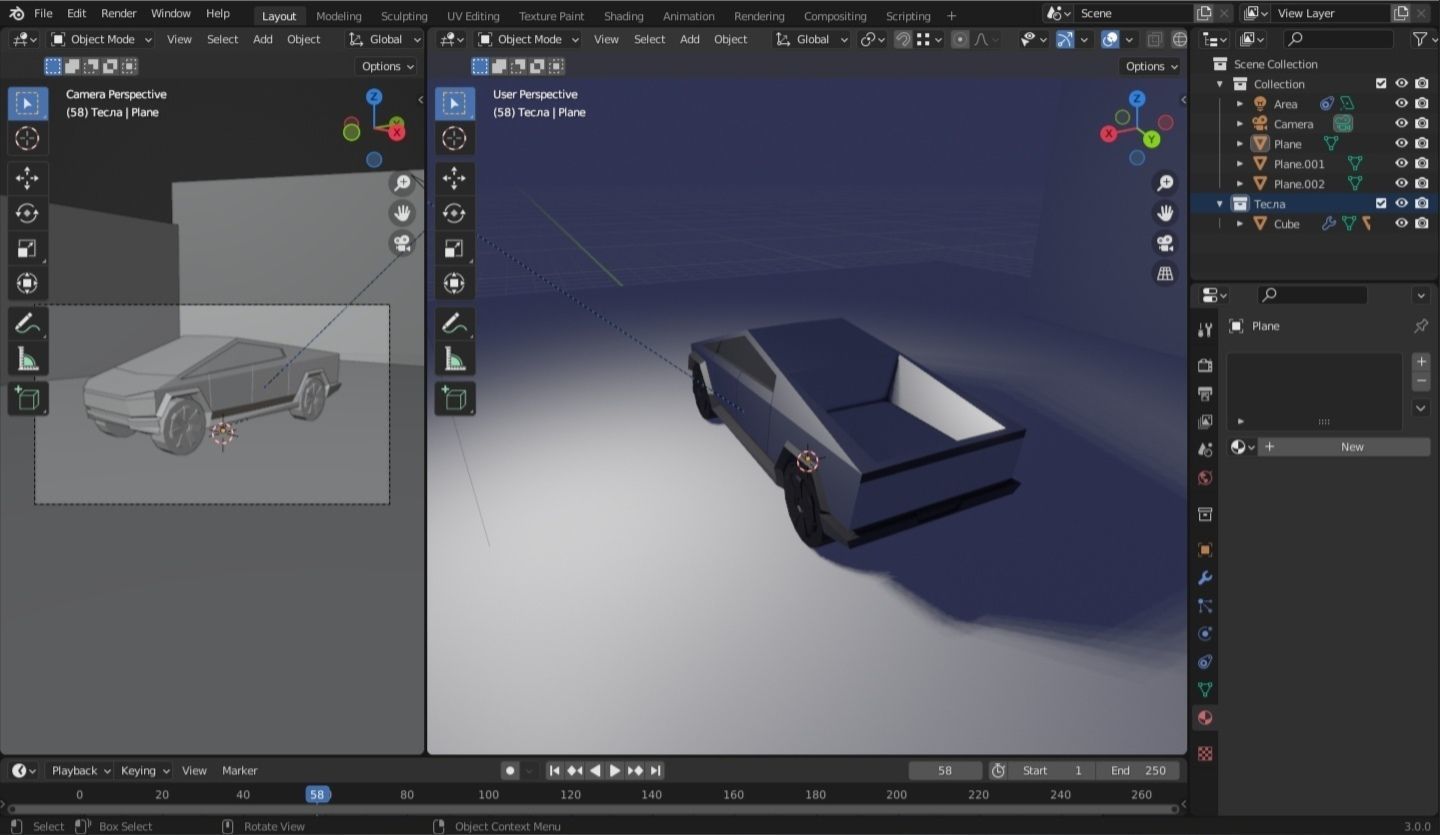Toggle auto keying record button

(x=510, y=771)
